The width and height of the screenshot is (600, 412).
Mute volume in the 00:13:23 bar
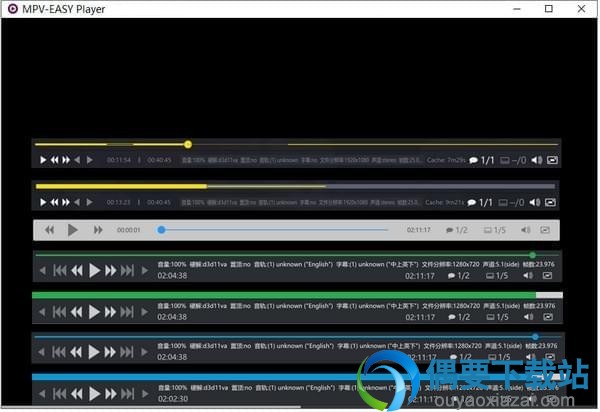click(x=535, y=202)
